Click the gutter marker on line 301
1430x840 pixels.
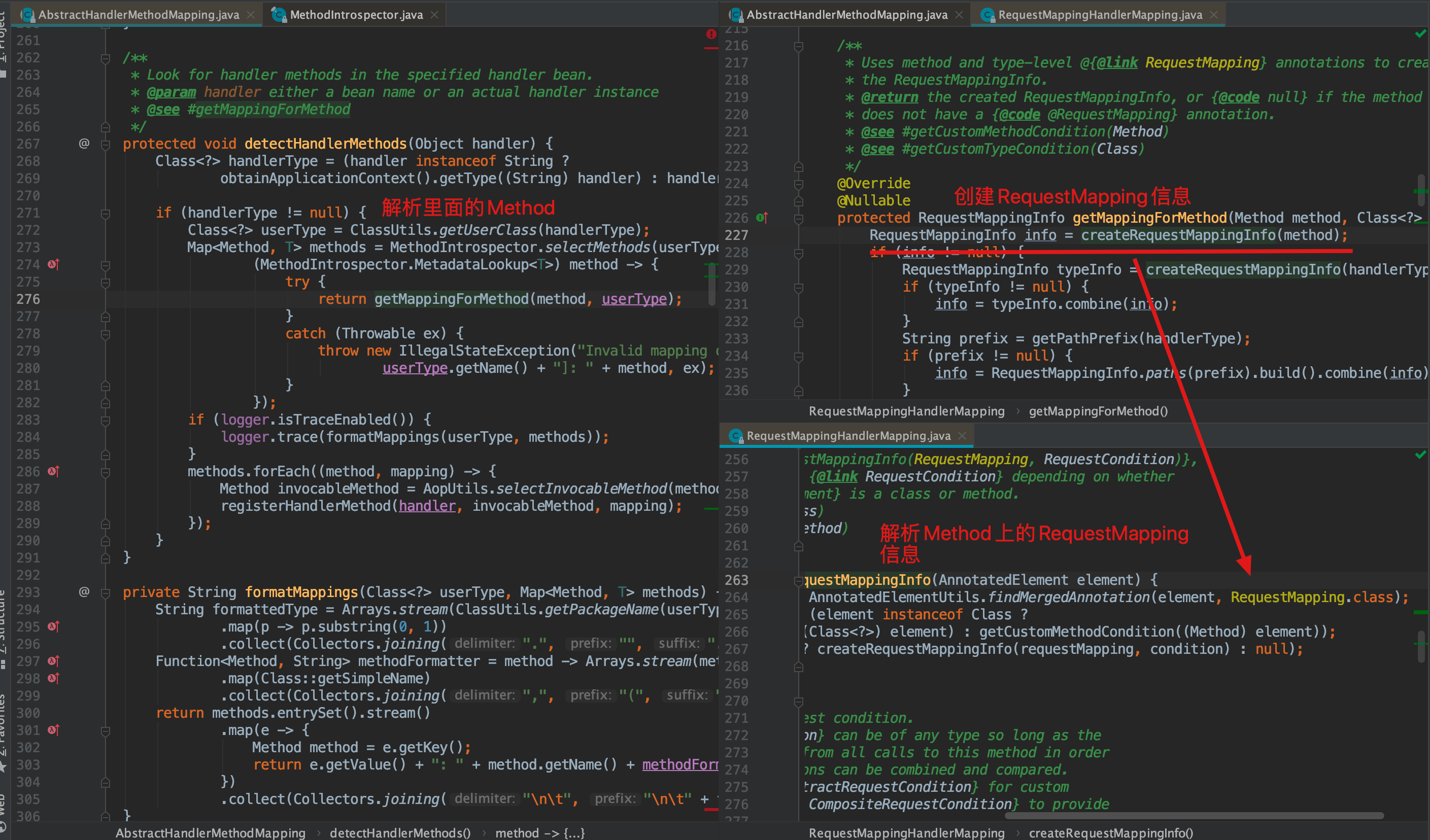pyautogui.click(x=53, y=730)
